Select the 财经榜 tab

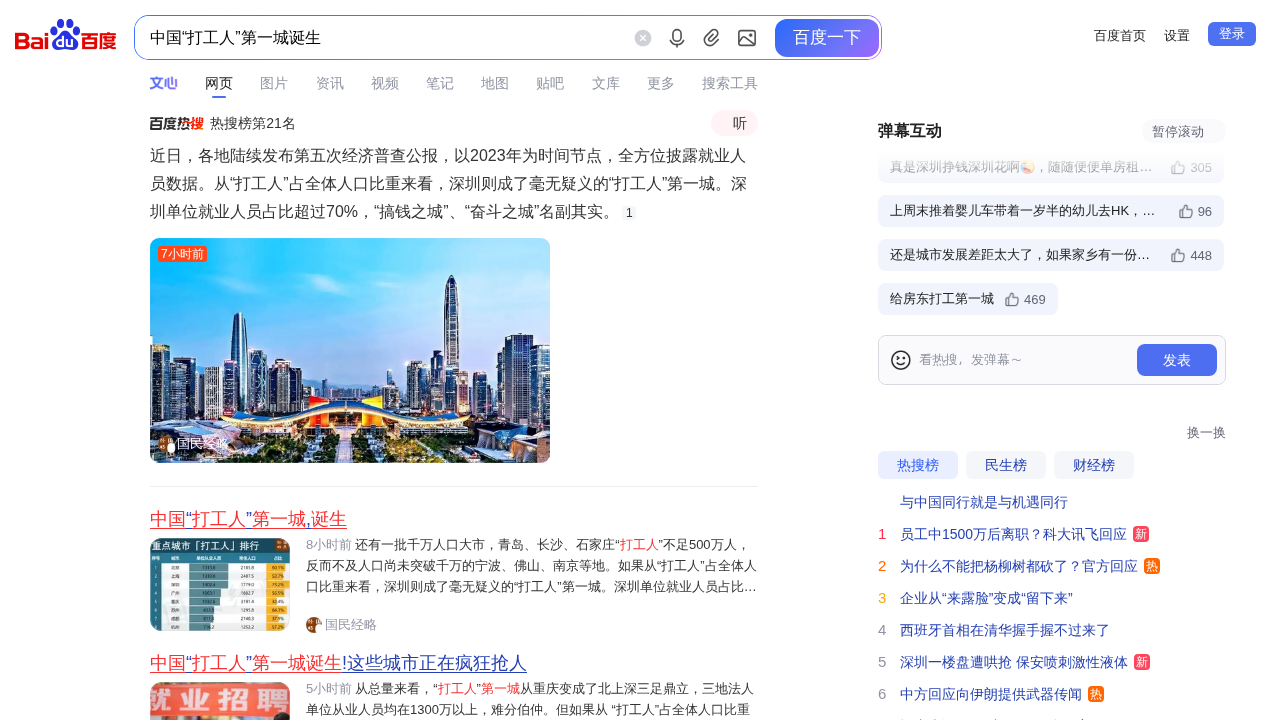click(x=1094, y=465)
